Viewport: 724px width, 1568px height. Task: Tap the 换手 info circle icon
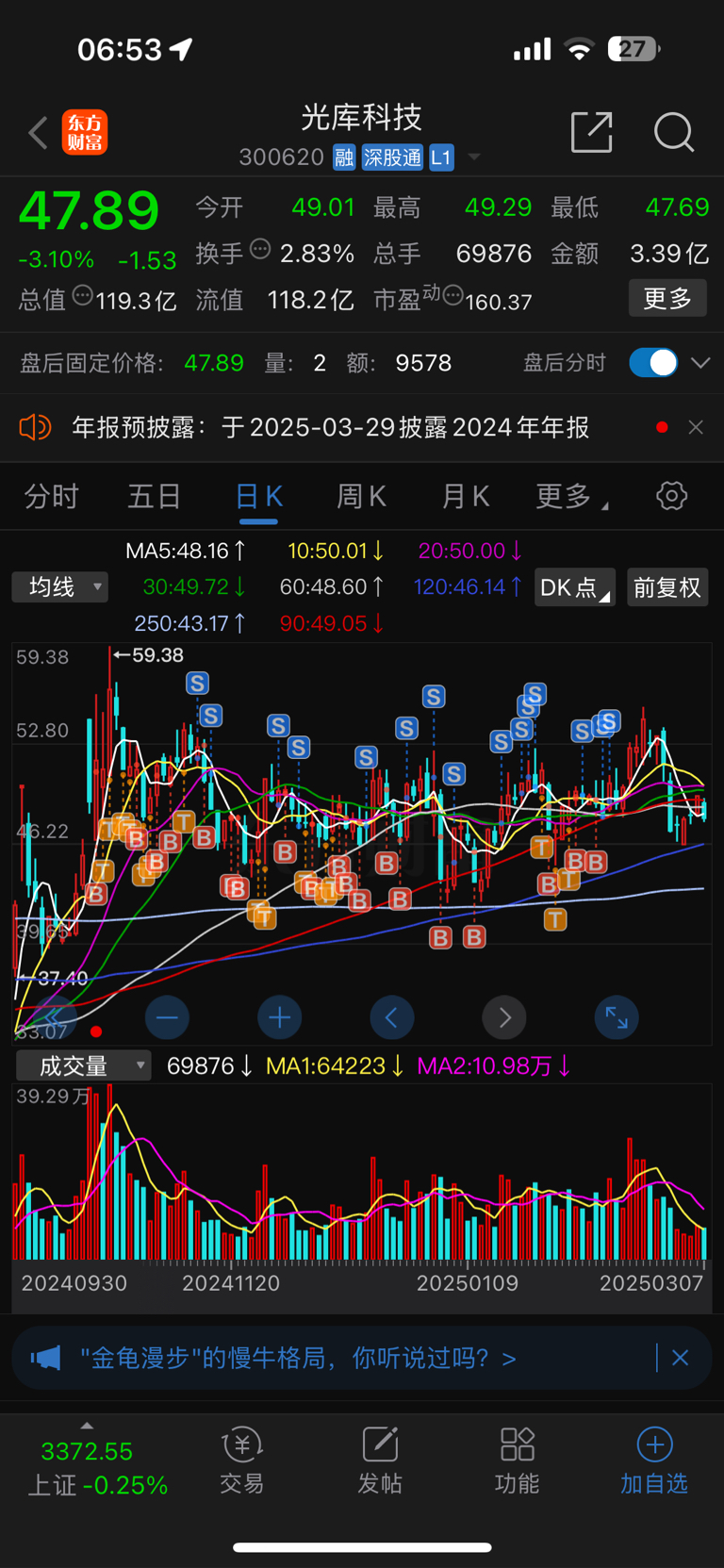[x=261, y=249]
